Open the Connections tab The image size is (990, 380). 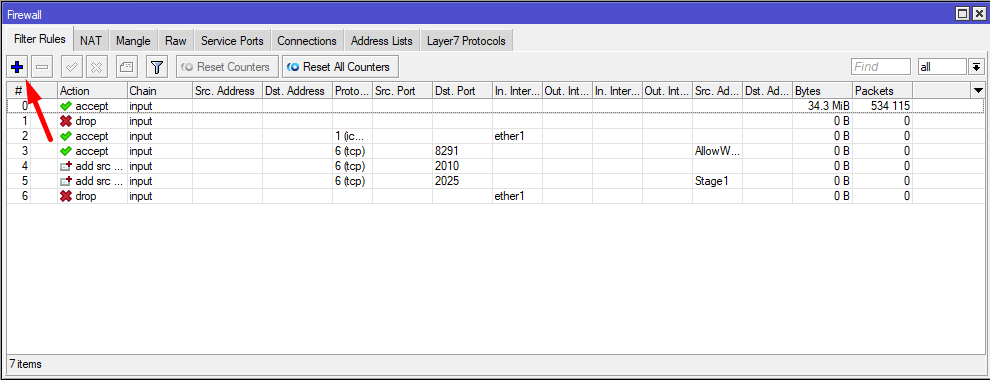(307, 41)
